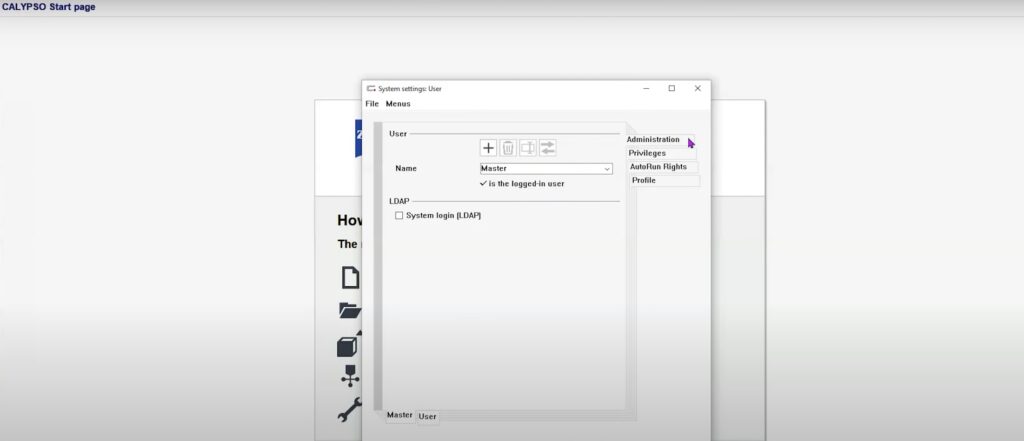The height and width of the screenshot is (441, 1024).
Task: Open the File menu
Action: point(372,104)
